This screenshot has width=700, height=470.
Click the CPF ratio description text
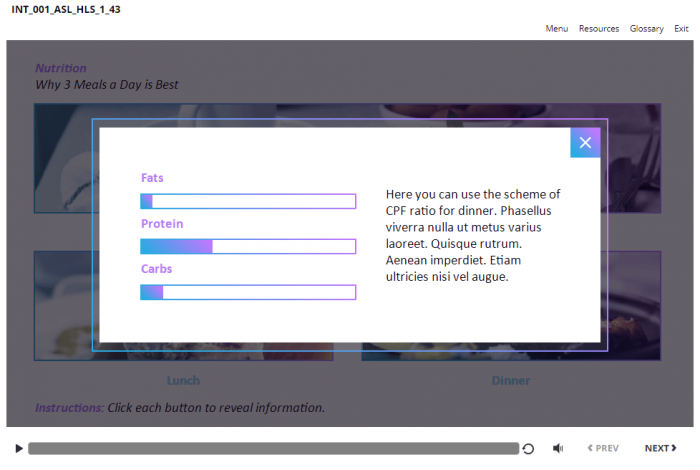[473, 235]
